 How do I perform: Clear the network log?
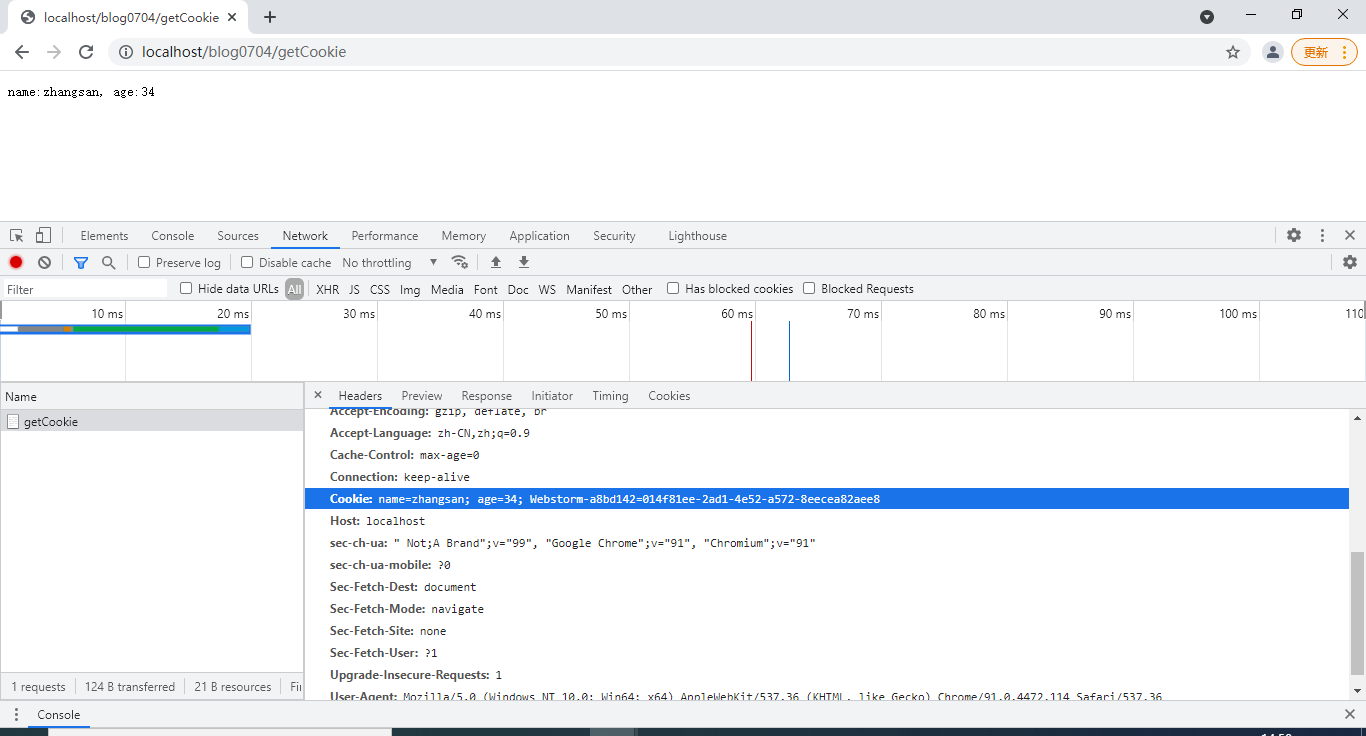click(x=44, y=262)
